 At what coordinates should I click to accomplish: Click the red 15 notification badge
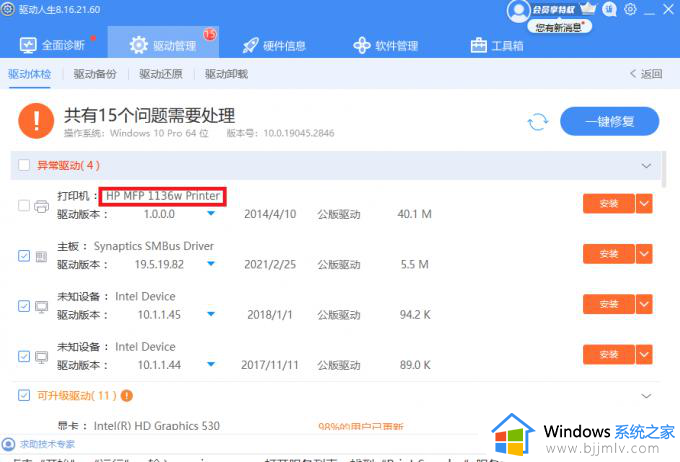click(x=210, y=34)
